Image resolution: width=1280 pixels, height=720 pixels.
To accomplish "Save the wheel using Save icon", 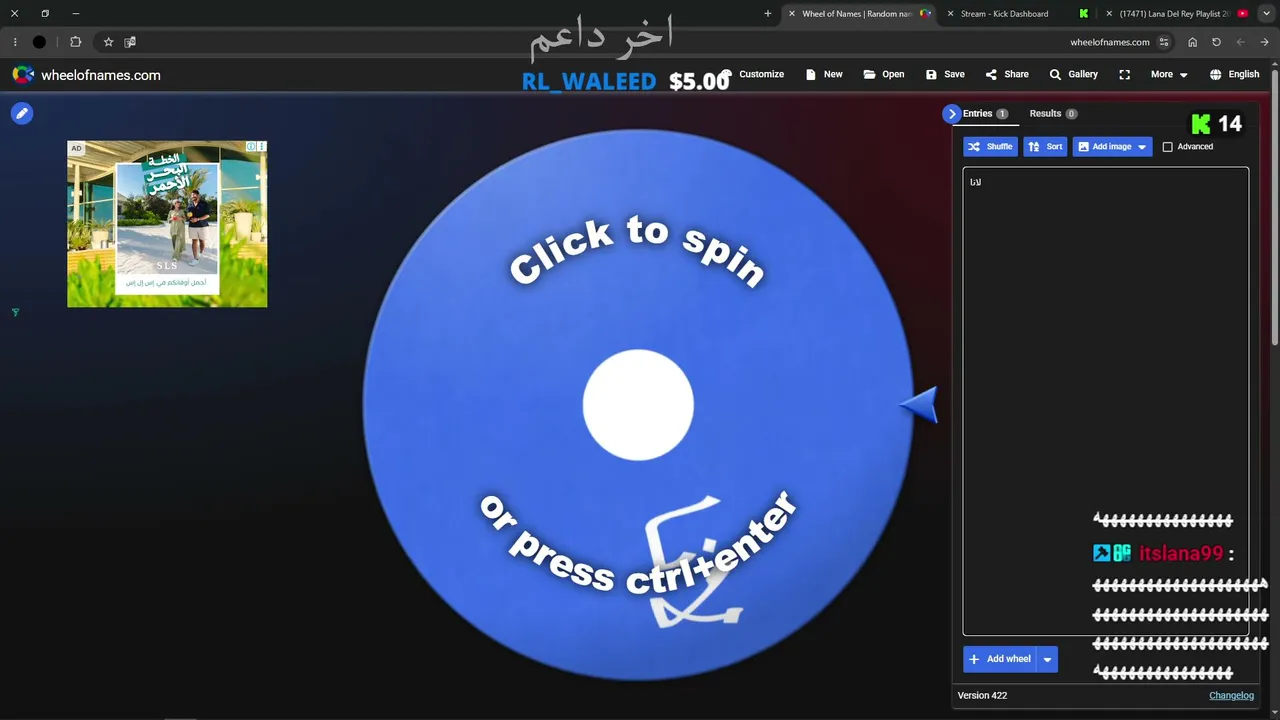I will click(945, 74).
